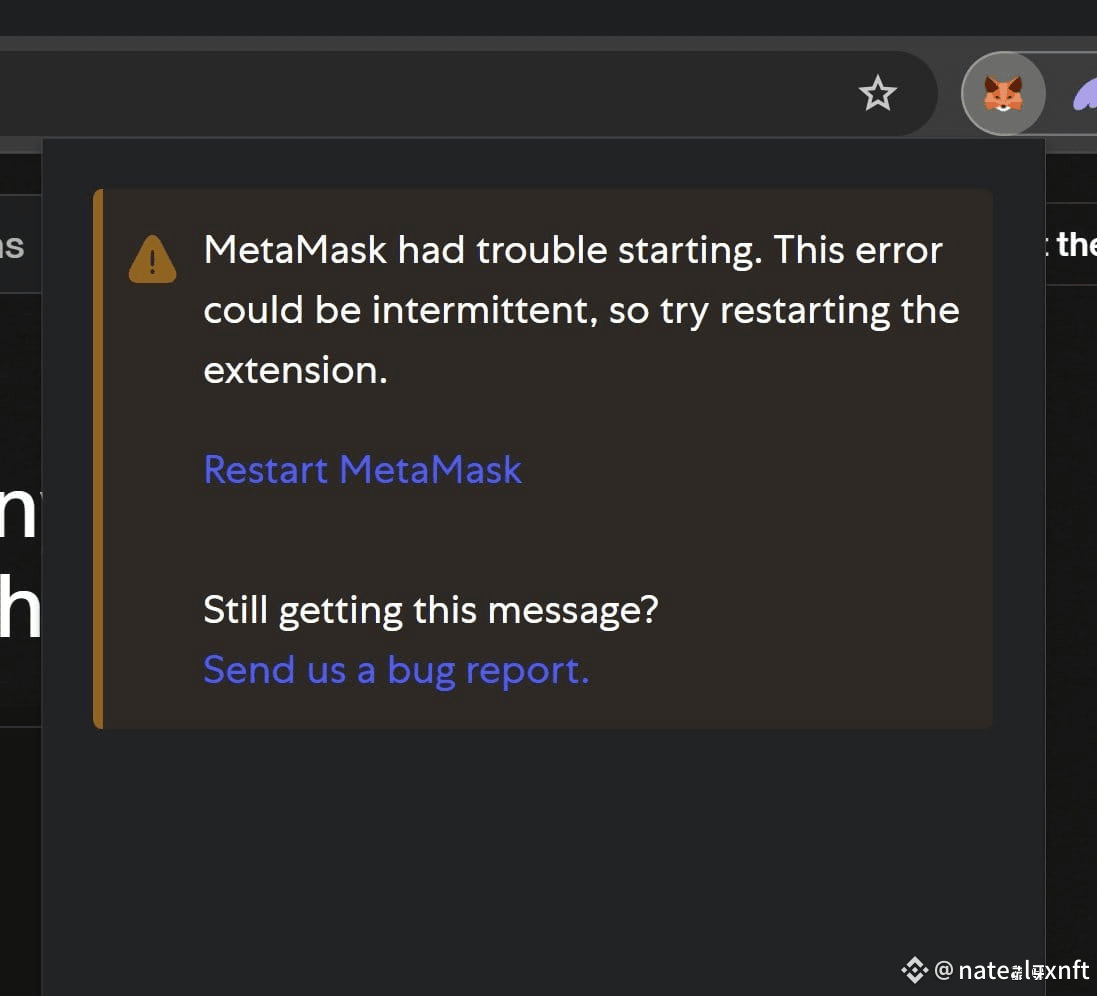Click the 'MetaMask had trouble starting' message text
The height and width of the screenshot is (996, 1097).
pyautogui.click(x=581, y=310)
